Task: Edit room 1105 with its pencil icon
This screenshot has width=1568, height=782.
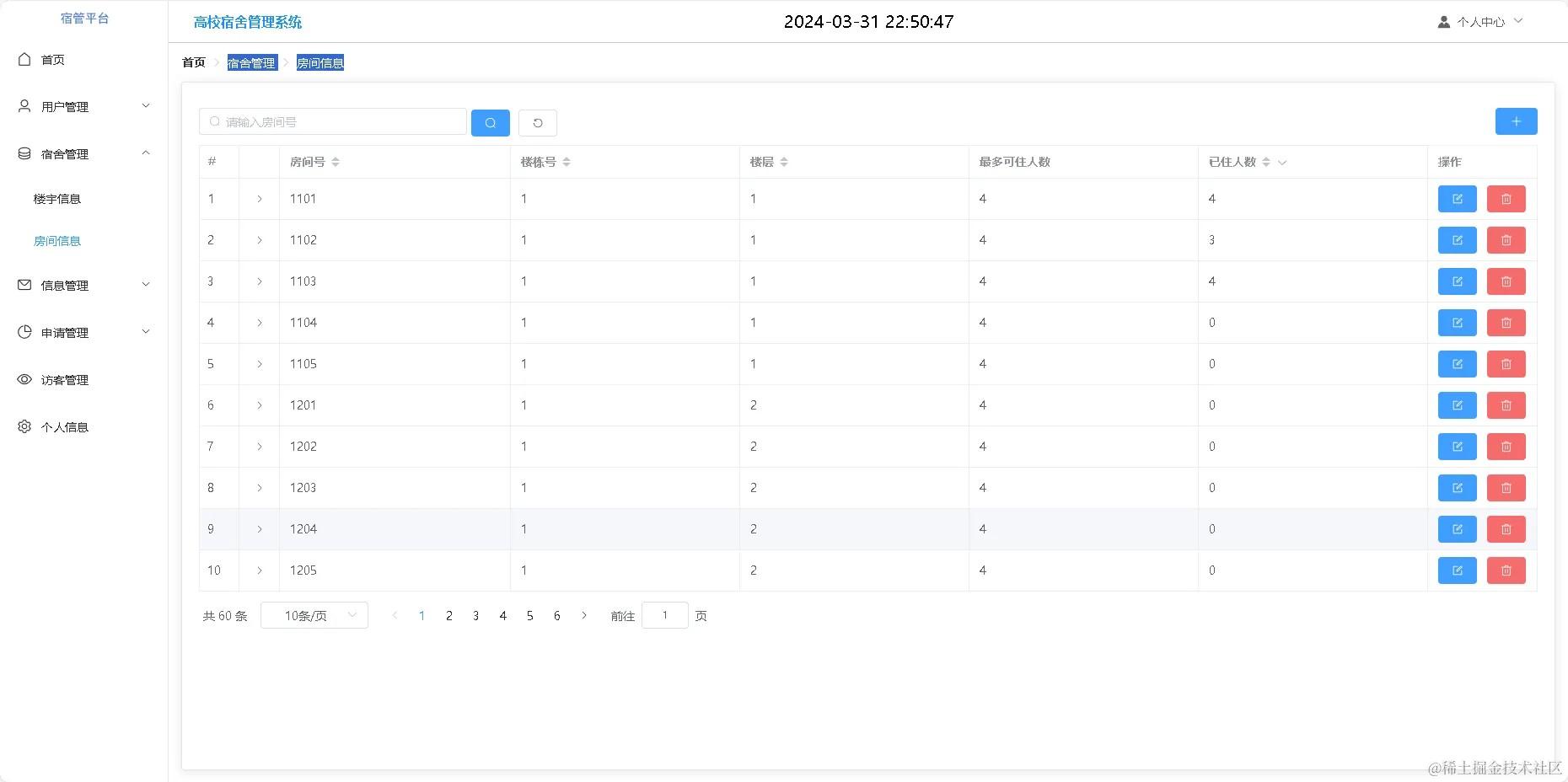Action: tap(1457, 364)
